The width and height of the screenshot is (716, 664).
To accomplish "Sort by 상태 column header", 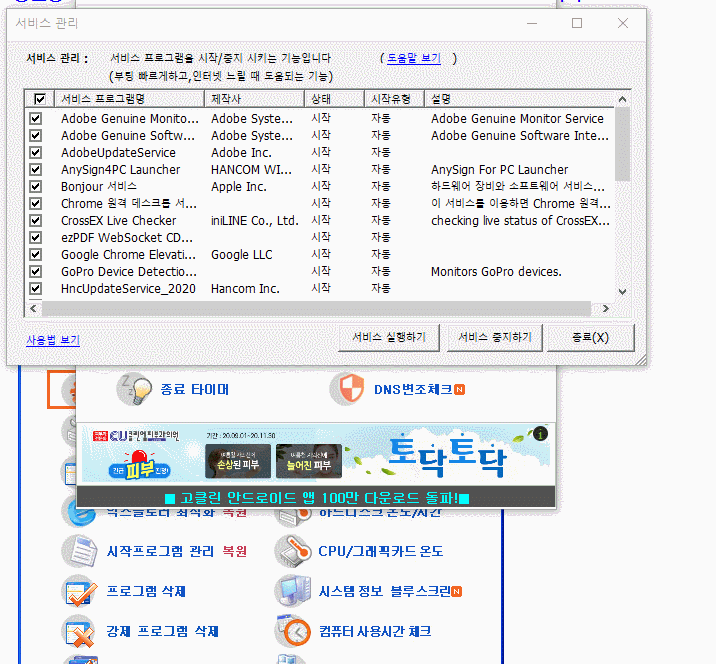I will [334, 99].
